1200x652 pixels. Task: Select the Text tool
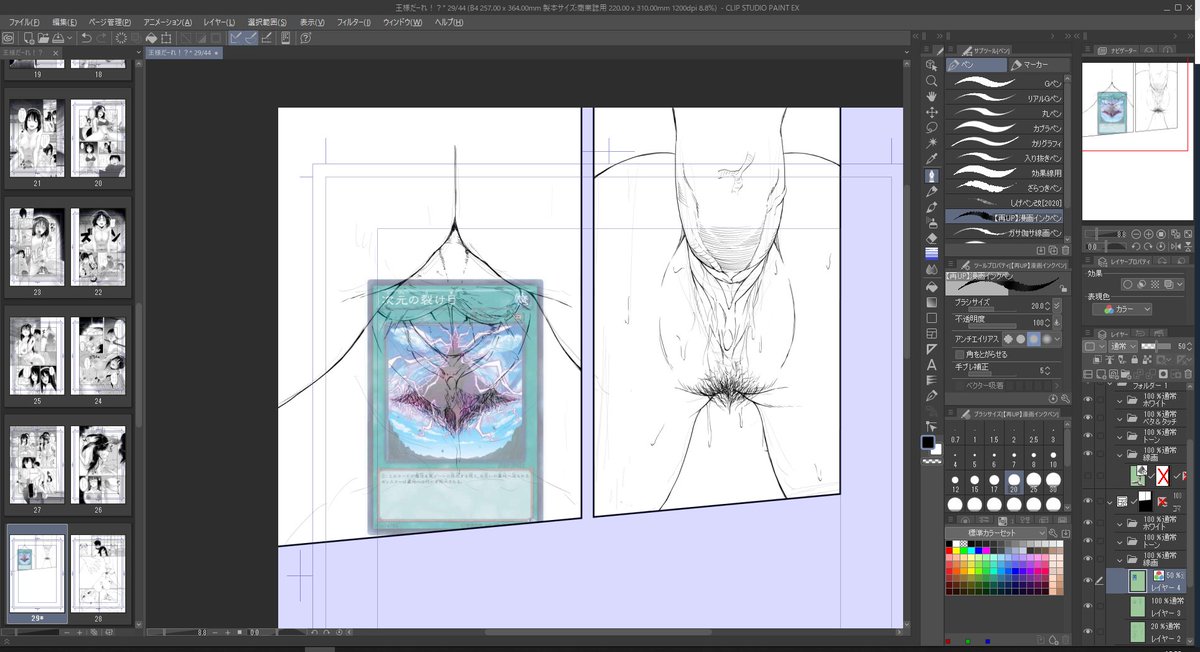click(932, 365)
